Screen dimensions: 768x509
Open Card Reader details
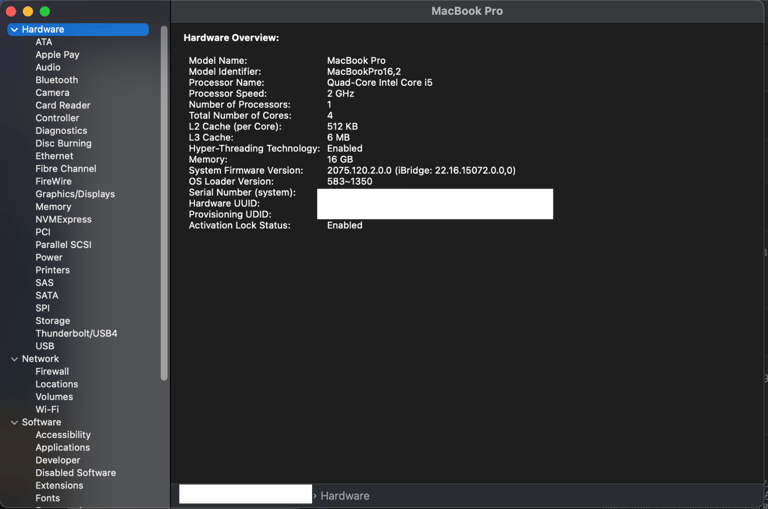[63, 105]
